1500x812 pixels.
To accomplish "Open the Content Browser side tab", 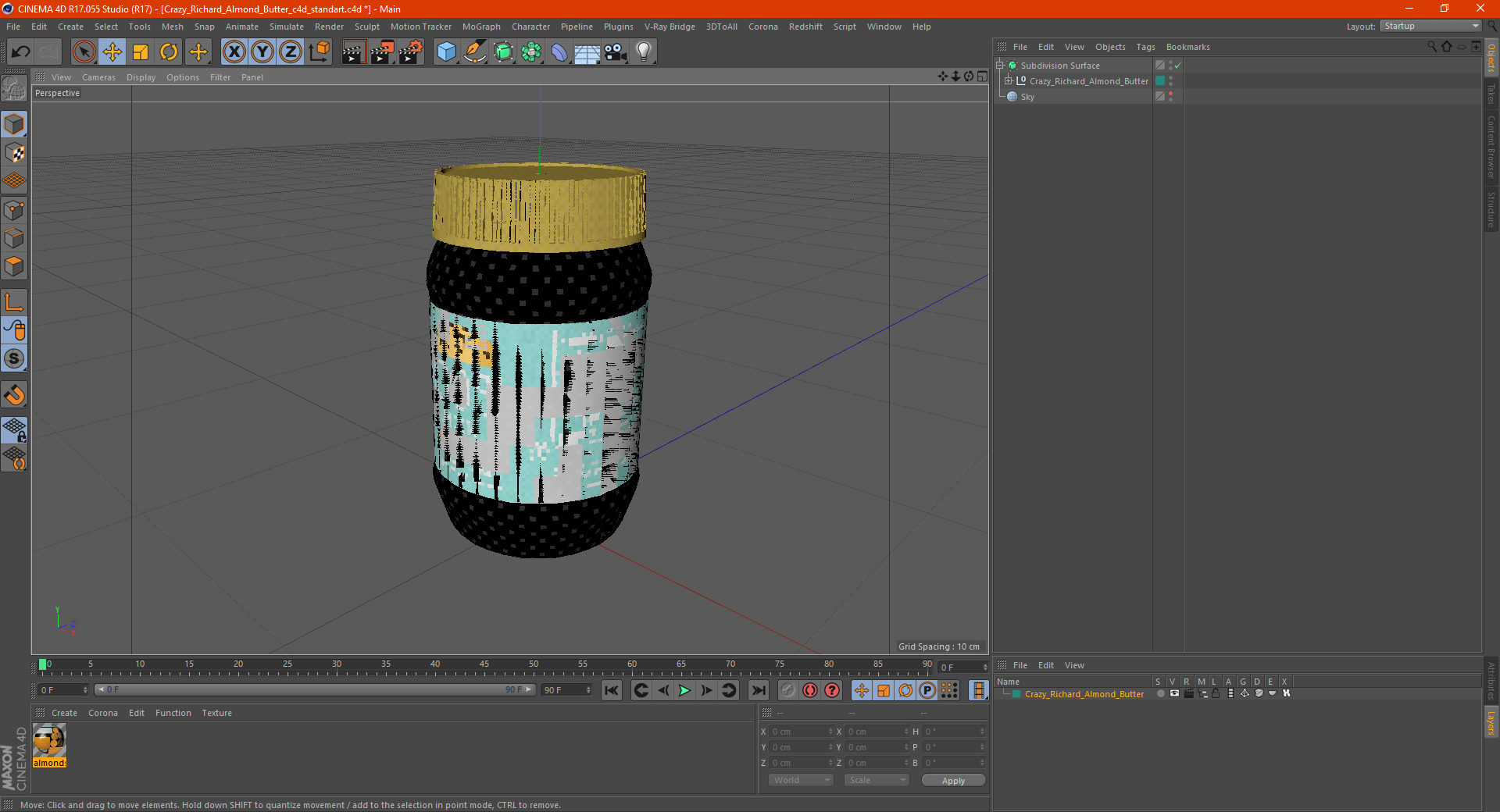I will pos(1491,147).
